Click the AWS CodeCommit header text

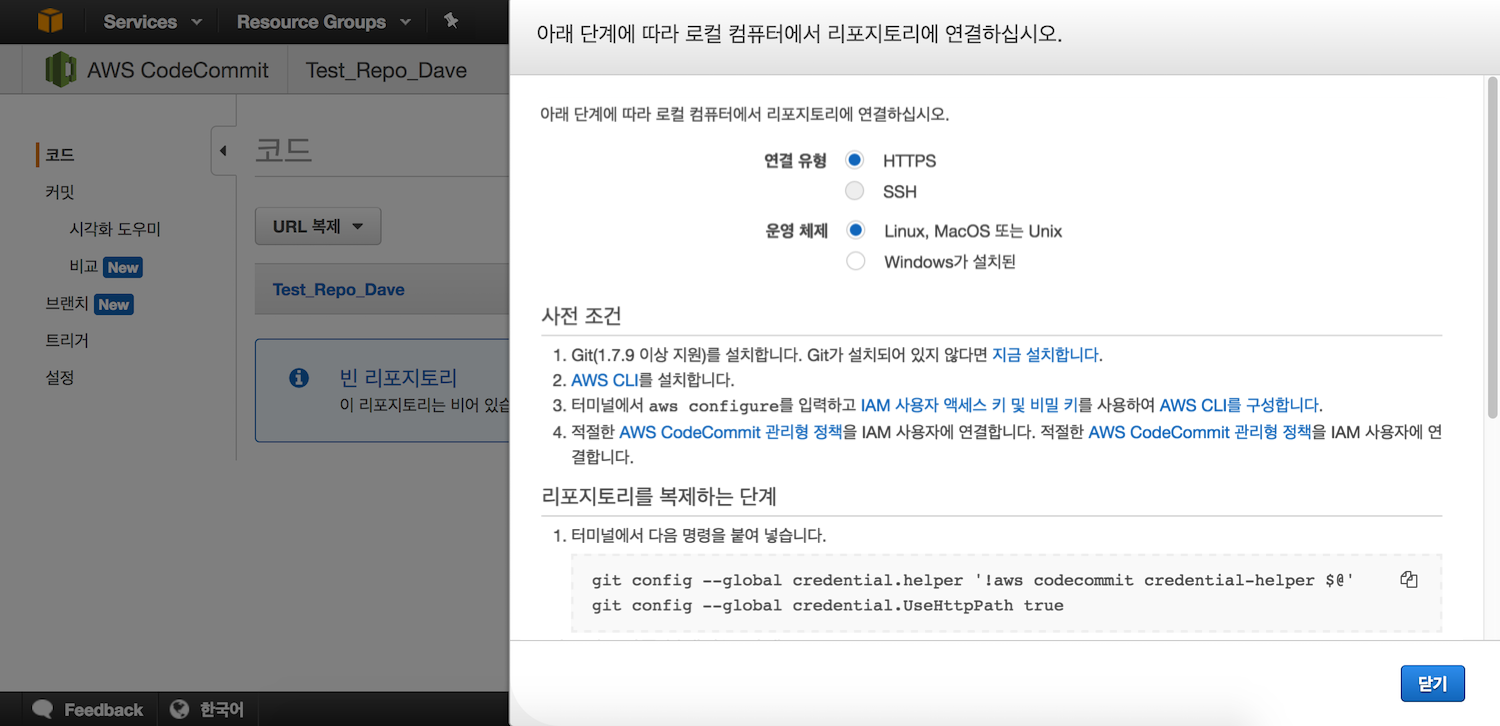click(178, 71)
